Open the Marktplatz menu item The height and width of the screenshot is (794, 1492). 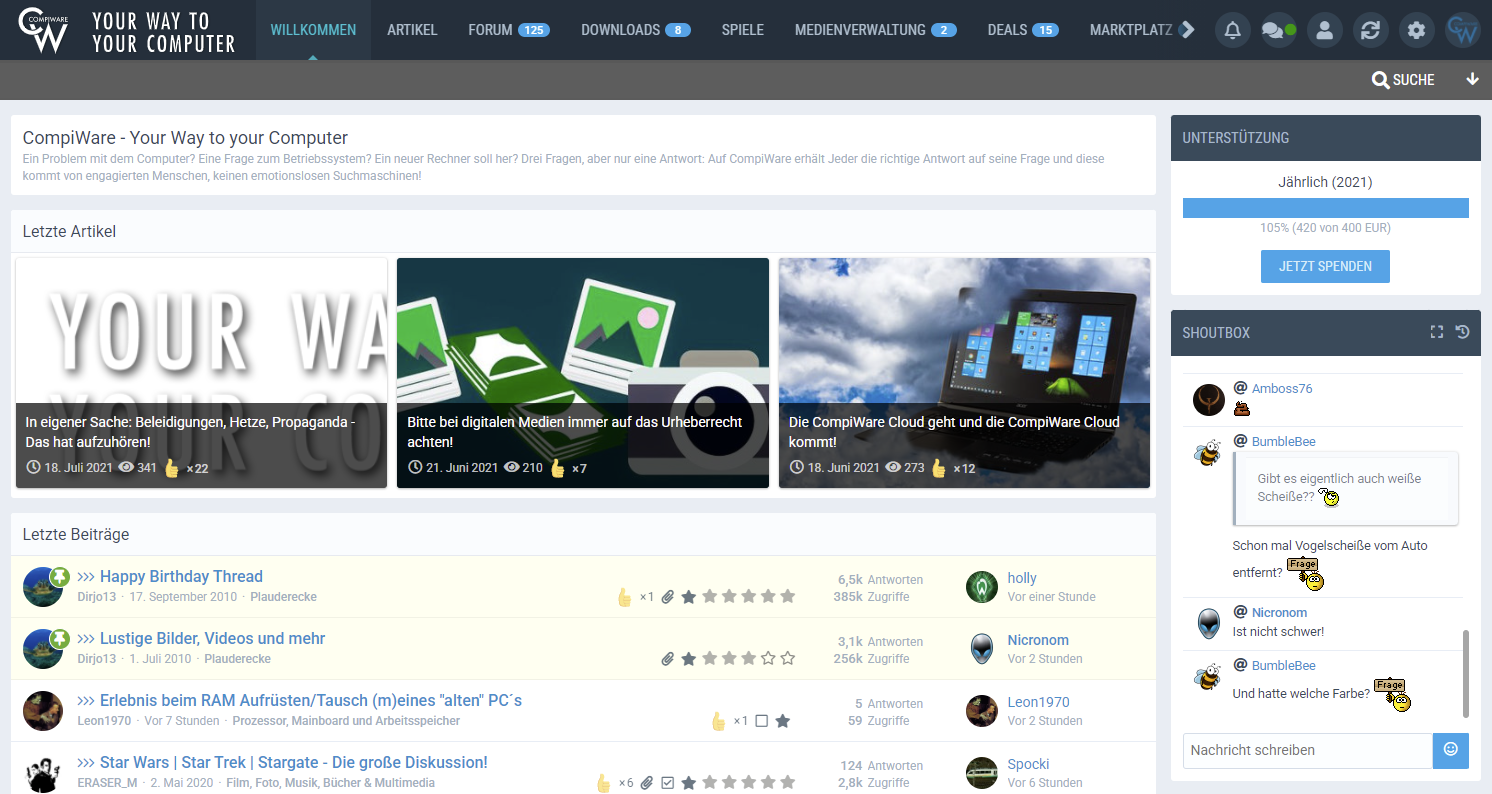click(1131, 30)
